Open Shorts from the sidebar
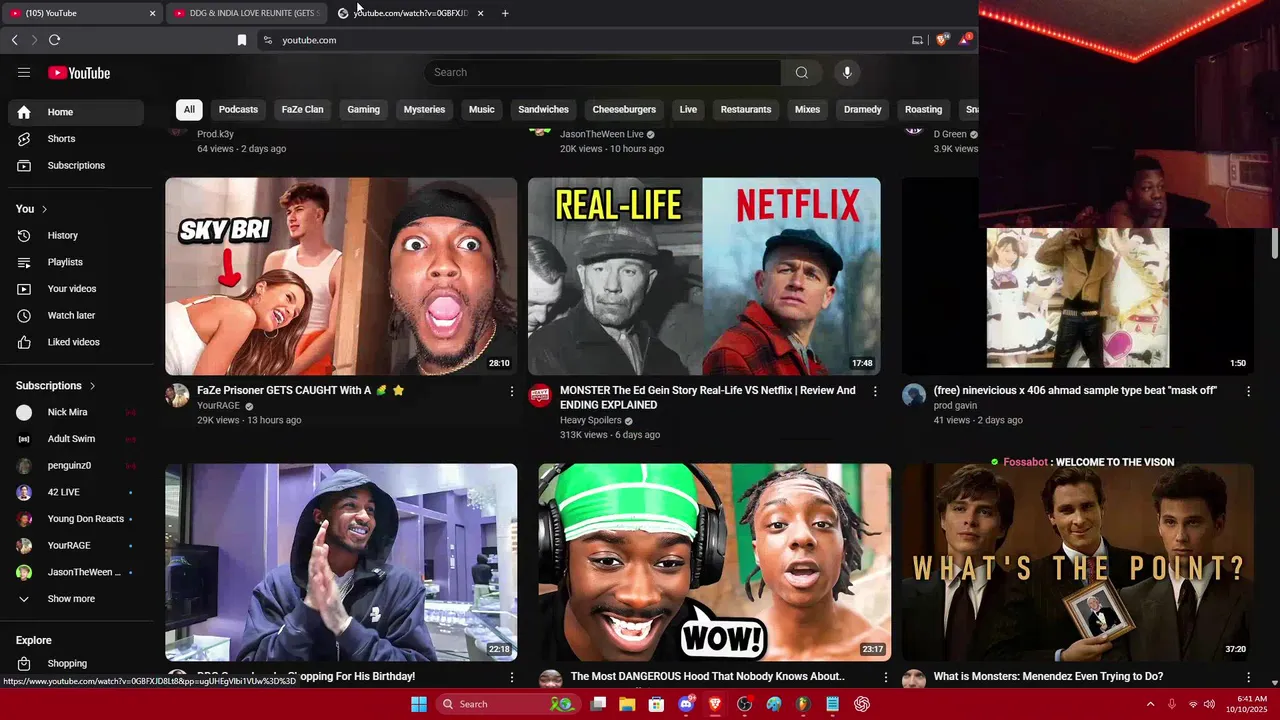1280x720 pixels. (x=76, y=139)
